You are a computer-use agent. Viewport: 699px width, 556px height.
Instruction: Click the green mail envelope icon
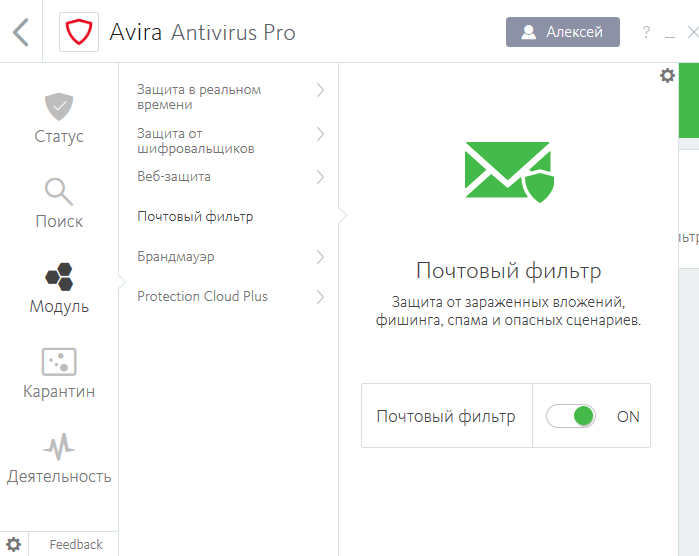(x=509, y=172)
